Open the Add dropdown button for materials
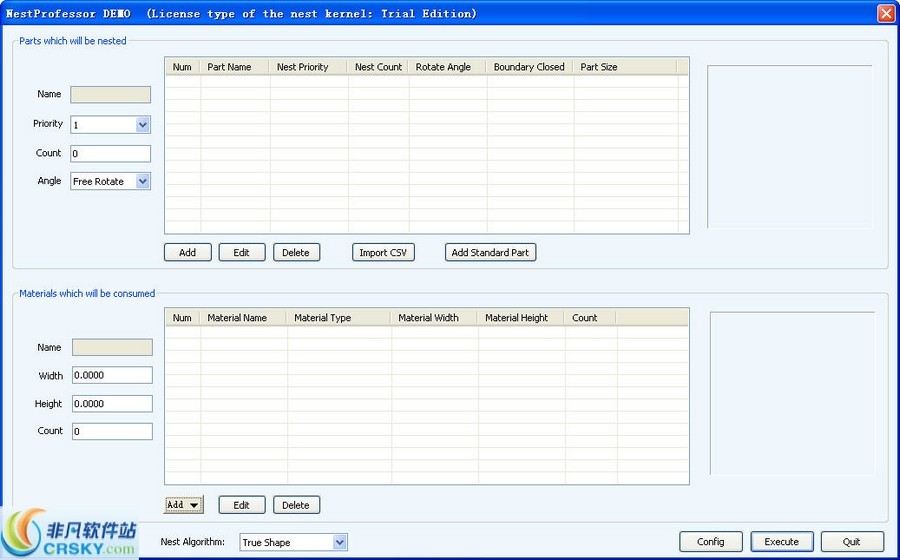 tap(184, 505)
